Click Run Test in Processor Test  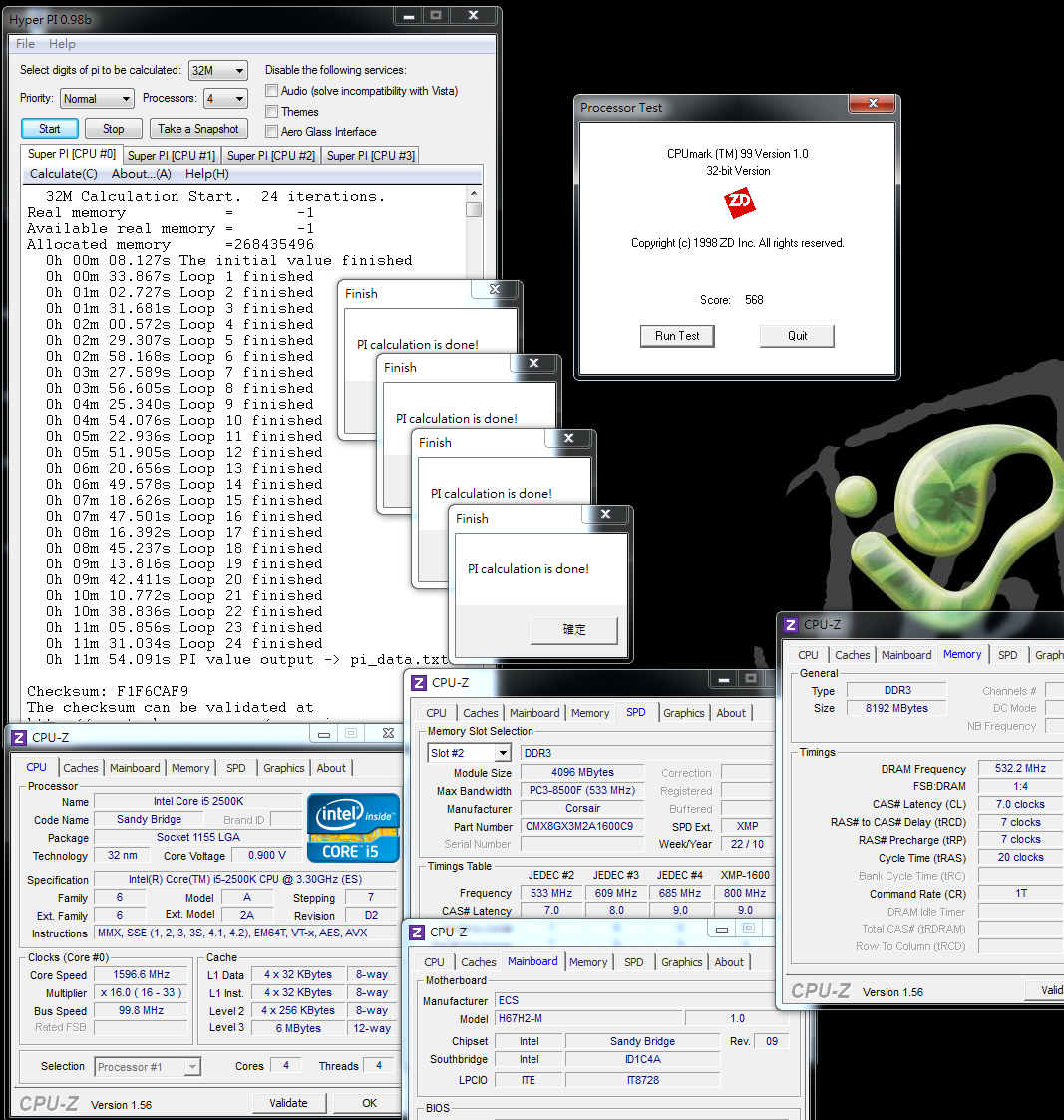click(x=677, y=336)
